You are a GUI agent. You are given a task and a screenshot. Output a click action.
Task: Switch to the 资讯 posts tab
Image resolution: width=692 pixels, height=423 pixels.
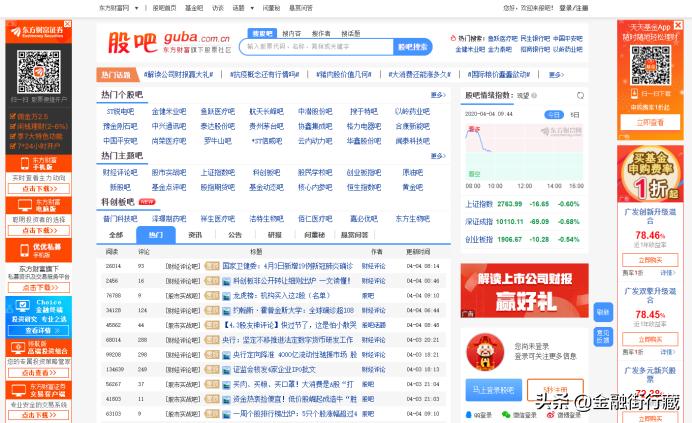195,235
